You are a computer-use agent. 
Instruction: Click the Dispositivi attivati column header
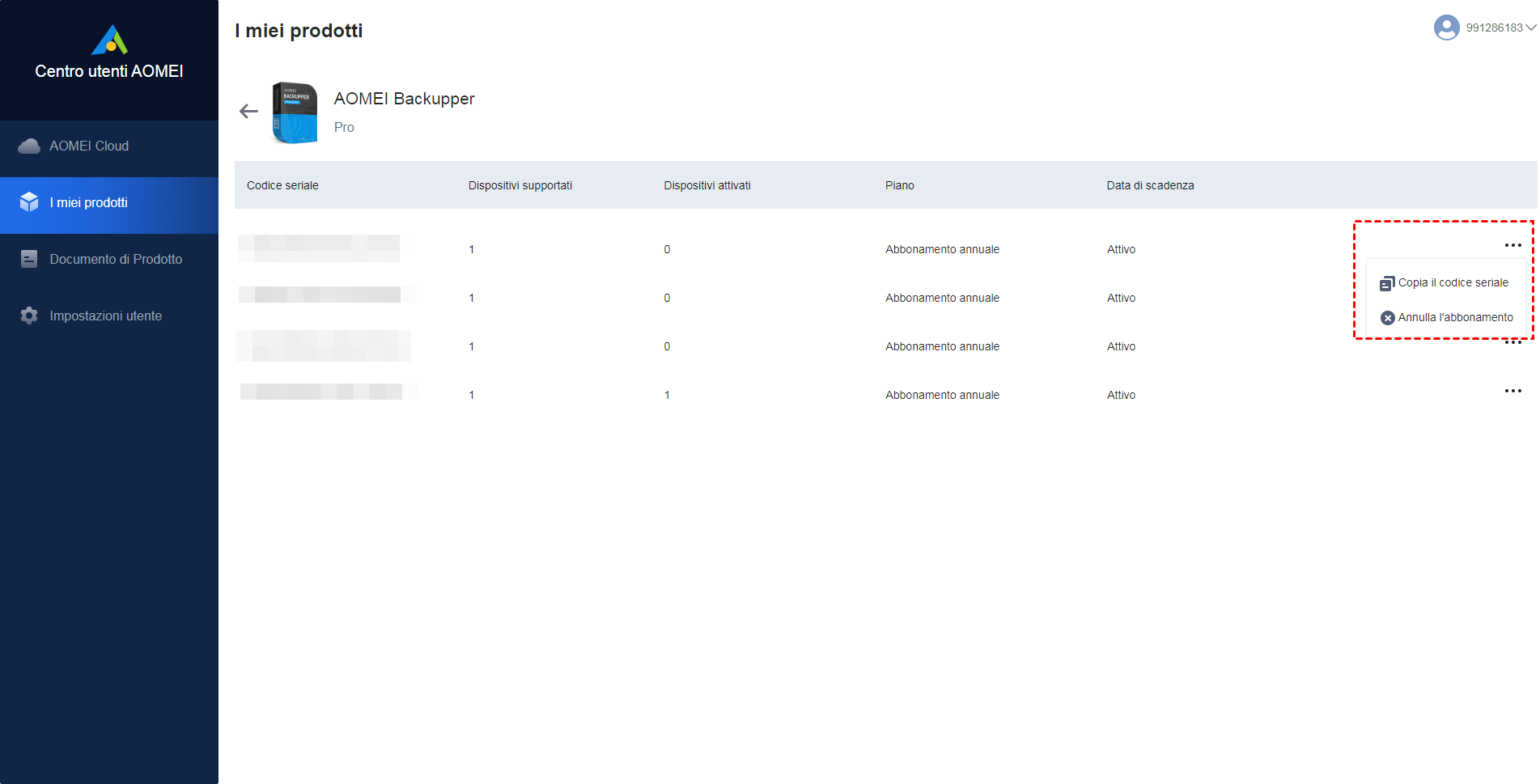pyautogui.click(x=707, y=185)
